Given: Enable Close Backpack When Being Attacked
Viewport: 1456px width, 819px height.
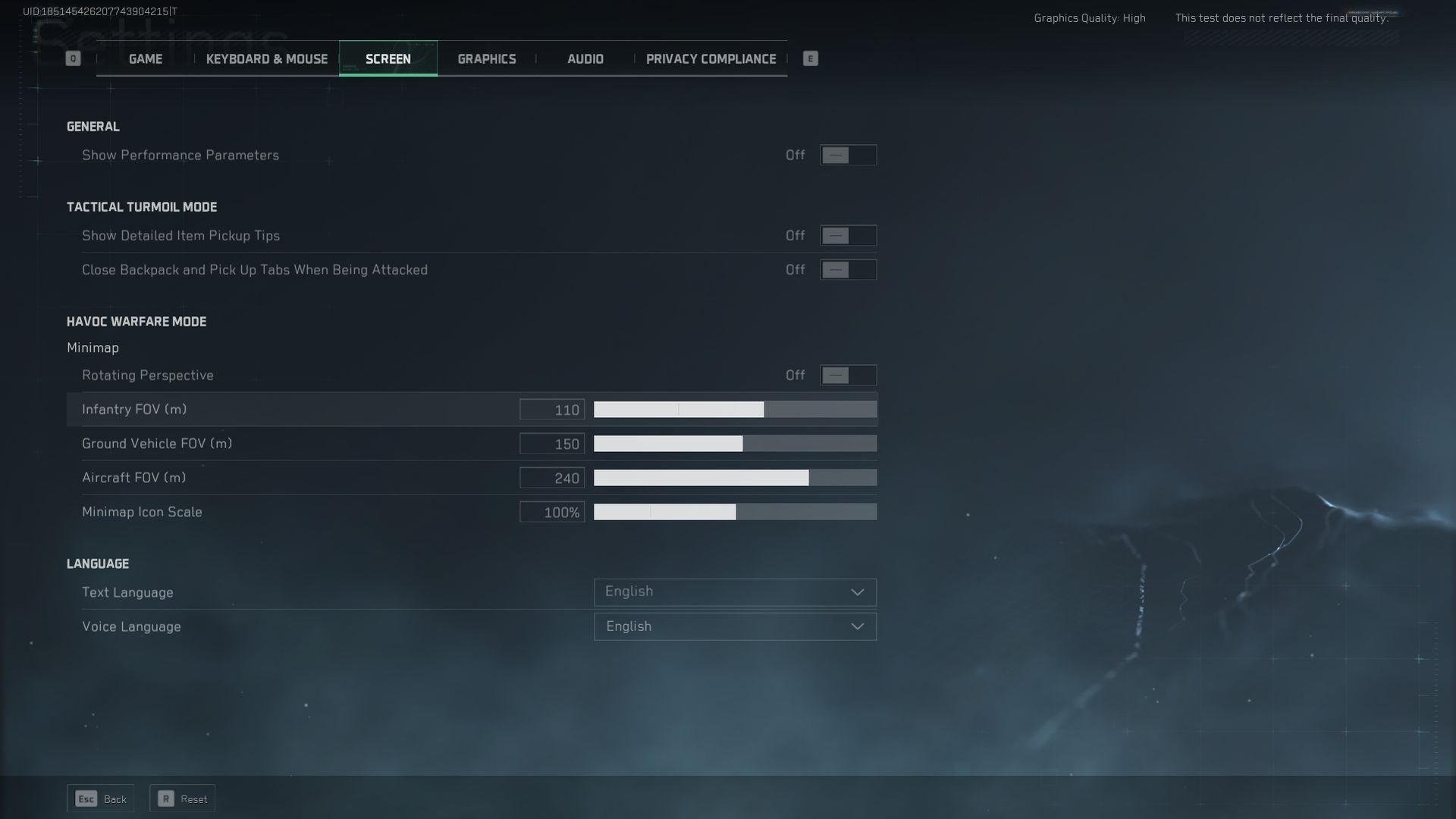Looking at the screenshot, I should coord(847,269).
